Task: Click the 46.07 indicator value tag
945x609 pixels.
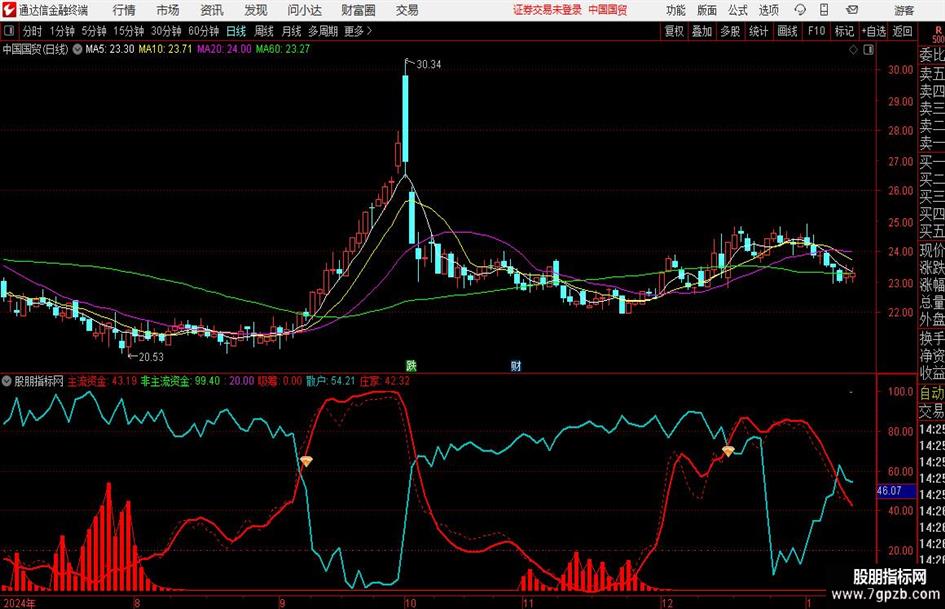Action: 896,491
